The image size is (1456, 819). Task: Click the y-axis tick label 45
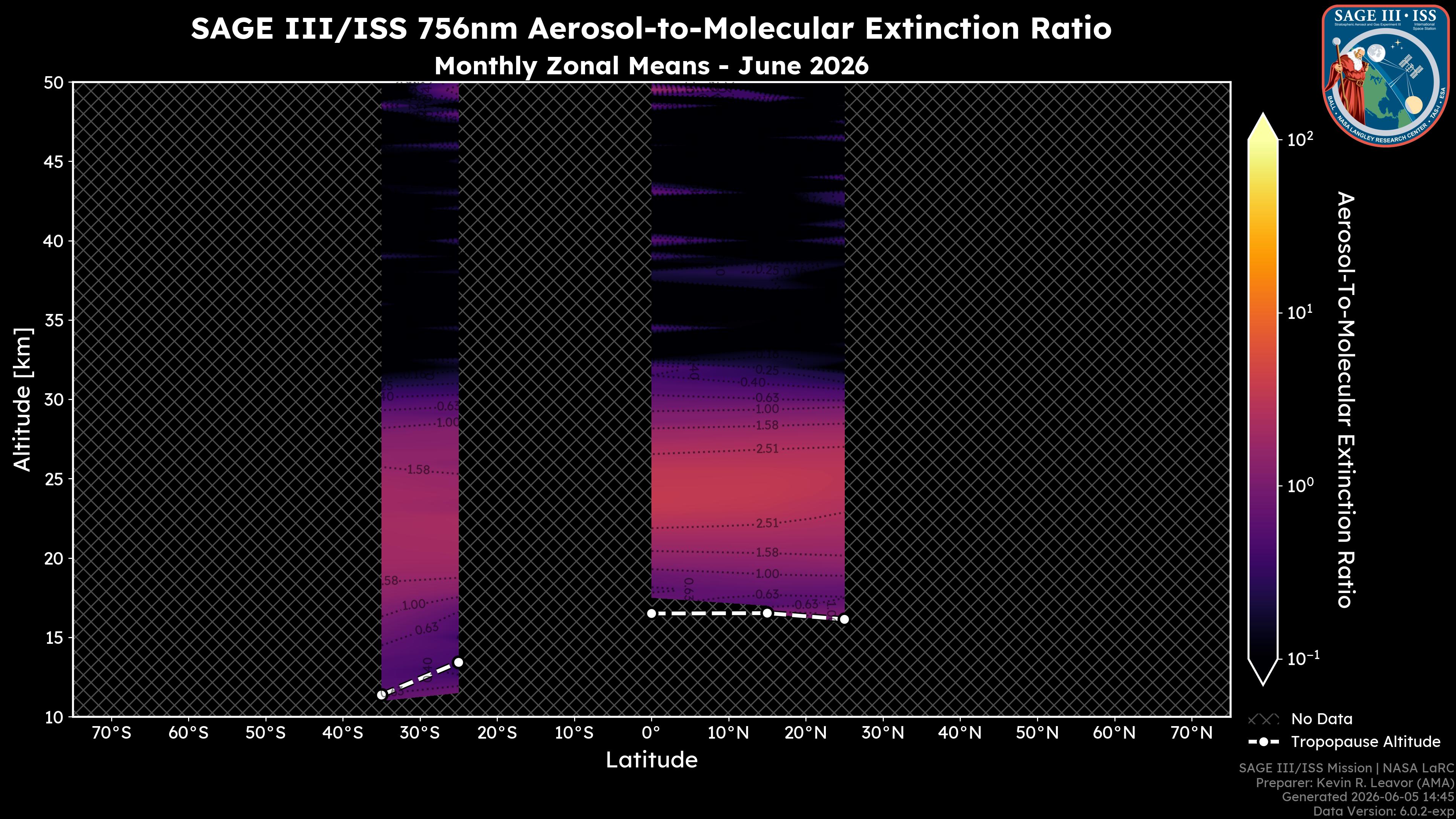(54, 162)
